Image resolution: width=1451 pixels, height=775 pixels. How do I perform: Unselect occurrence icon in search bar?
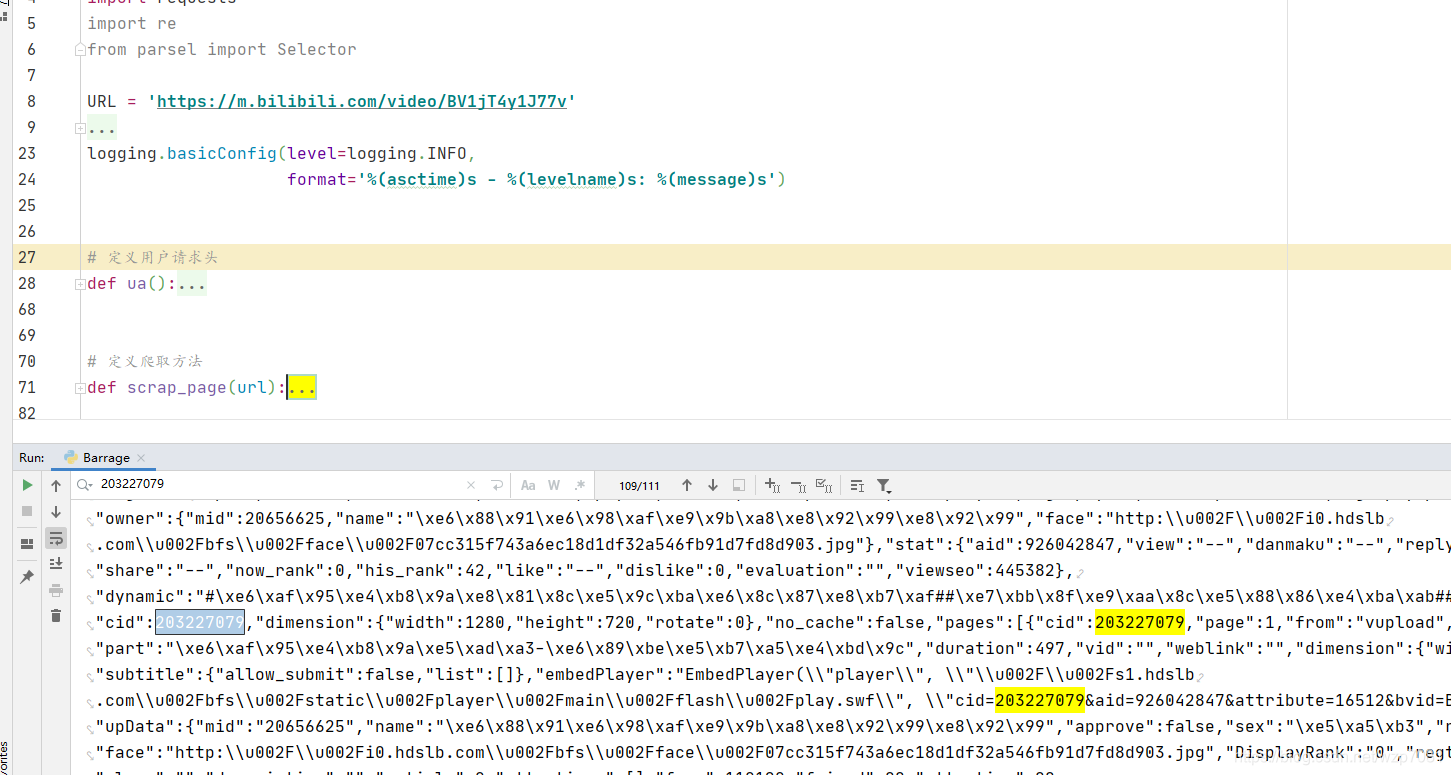click(x=798, y=485)
